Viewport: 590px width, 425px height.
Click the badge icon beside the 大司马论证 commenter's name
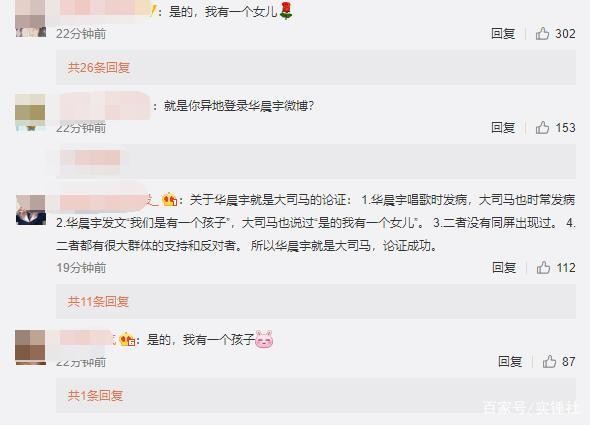pos(169,200)
